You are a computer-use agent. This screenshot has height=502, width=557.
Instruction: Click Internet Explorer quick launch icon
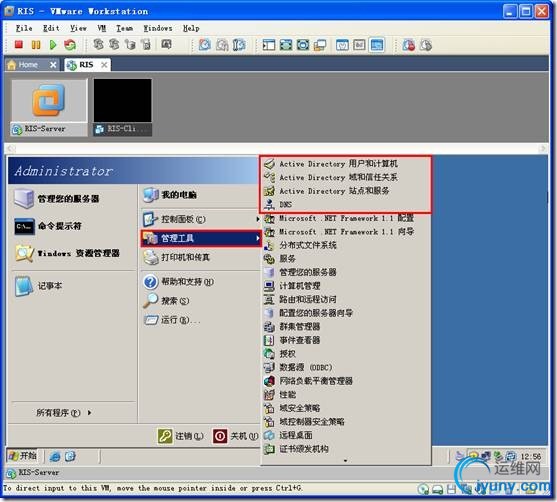click(x=55, y=456)
